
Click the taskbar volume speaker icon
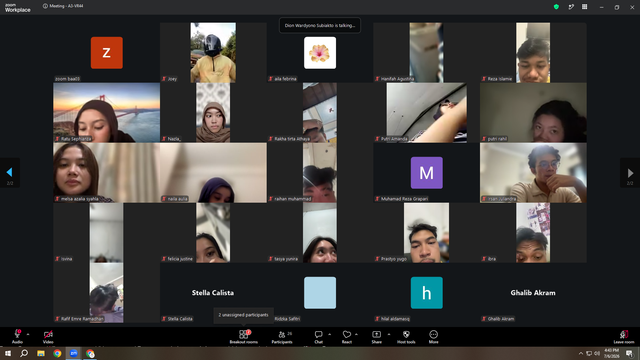pos(597,353)
